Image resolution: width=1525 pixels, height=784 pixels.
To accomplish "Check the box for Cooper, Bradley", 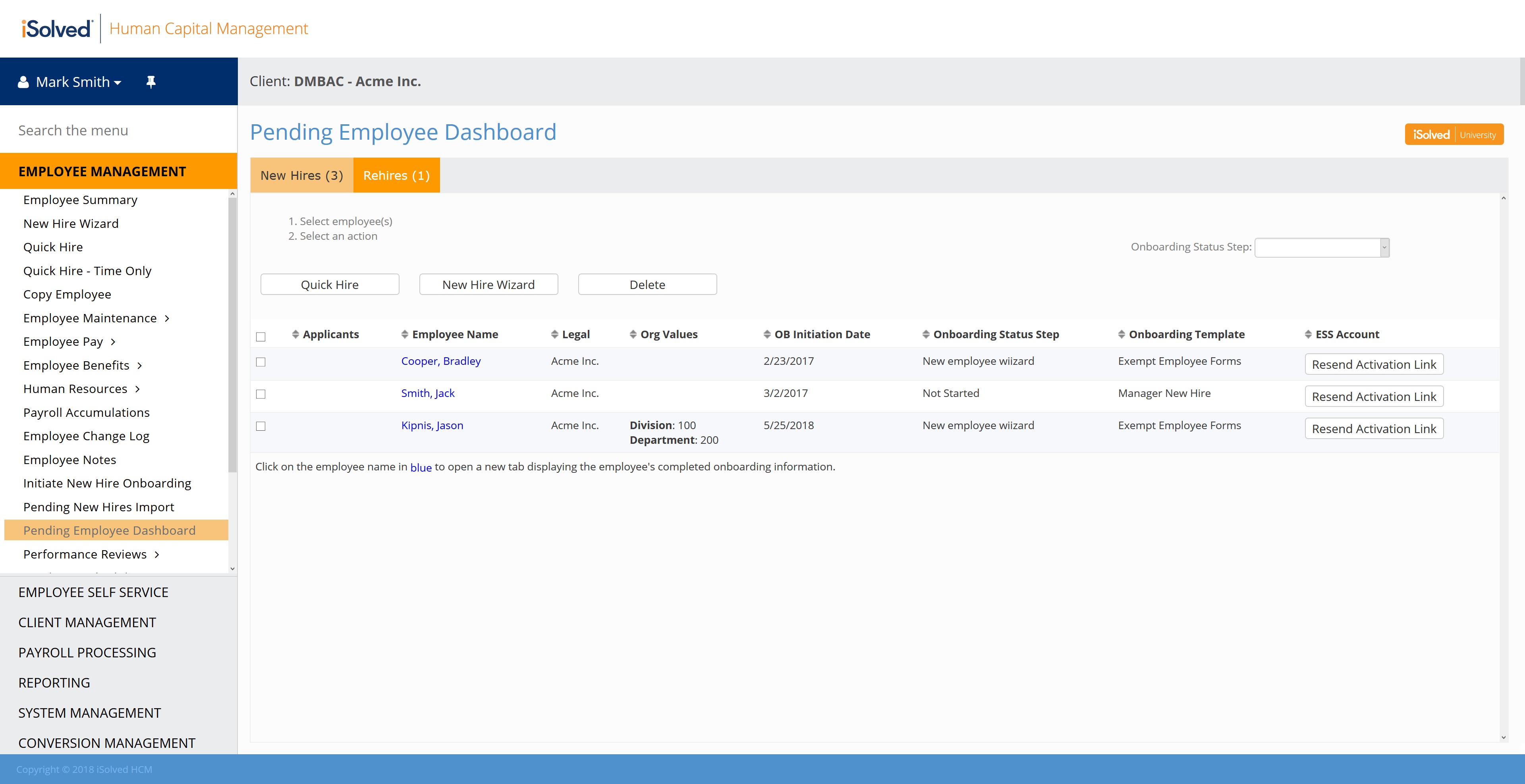I will (261, 362).
